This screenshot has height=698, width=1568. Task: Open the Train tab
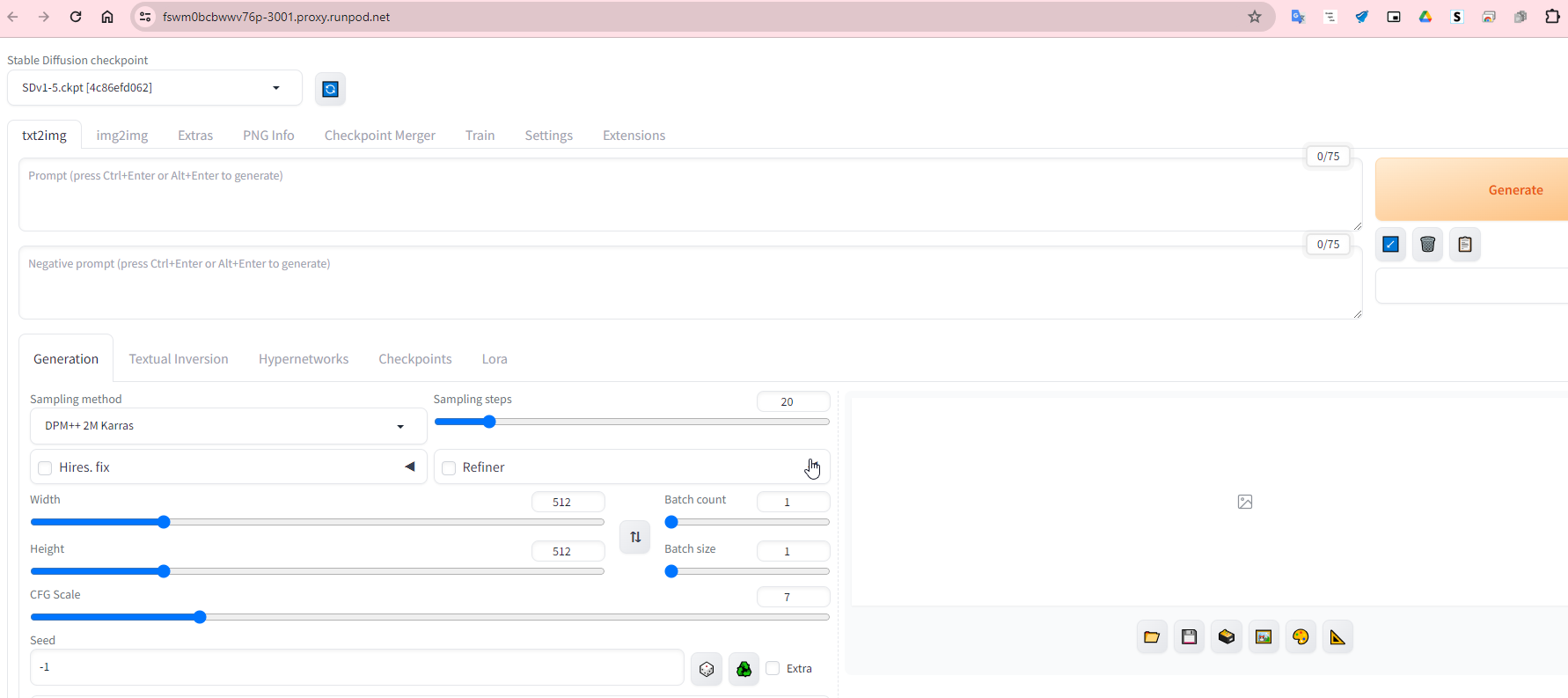[x=480, y=136]
